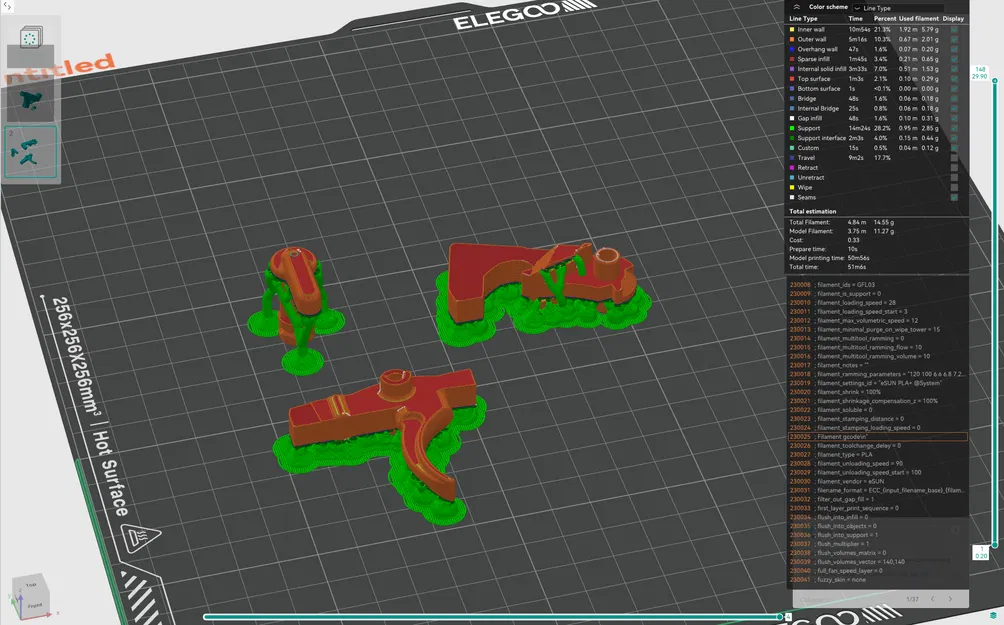Viewport: 1004px width, 625px height.
Task: Toggle display of Seams
Action: tap(954, 197)
